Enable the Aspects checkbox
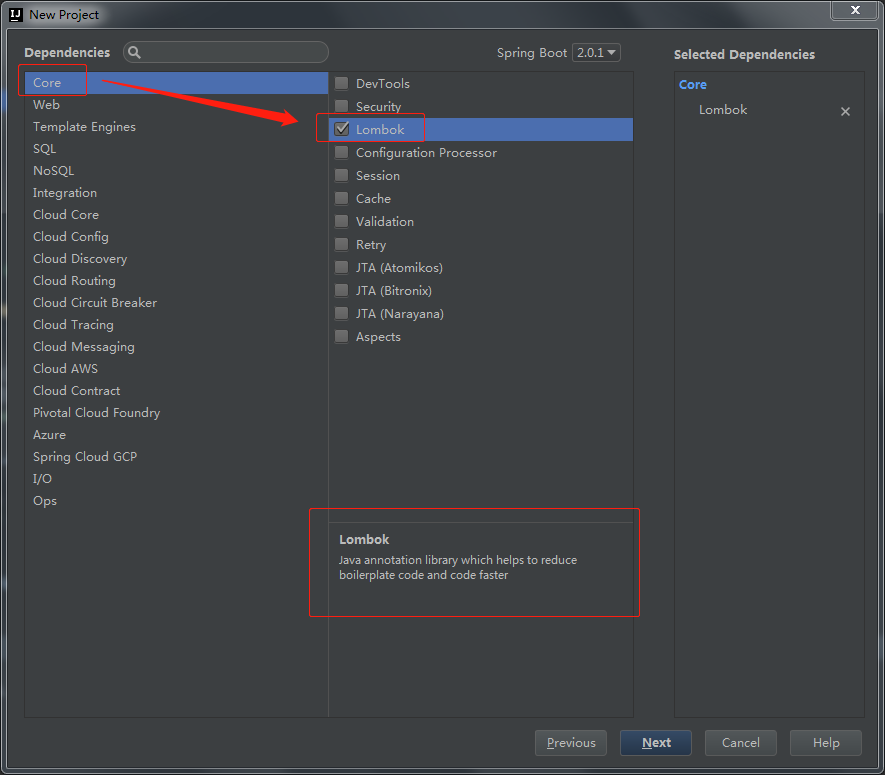This screenshot has width=885, height=775. [x=341, y=336]
